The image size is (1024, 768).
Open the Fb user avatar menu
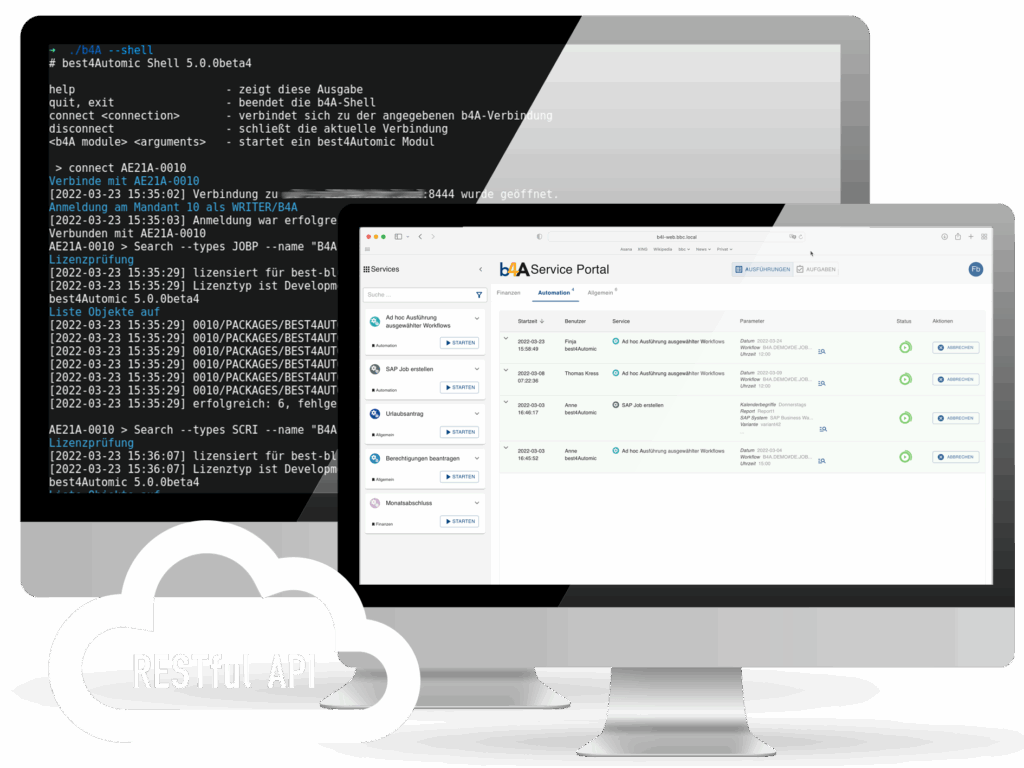tap(976, 269)
